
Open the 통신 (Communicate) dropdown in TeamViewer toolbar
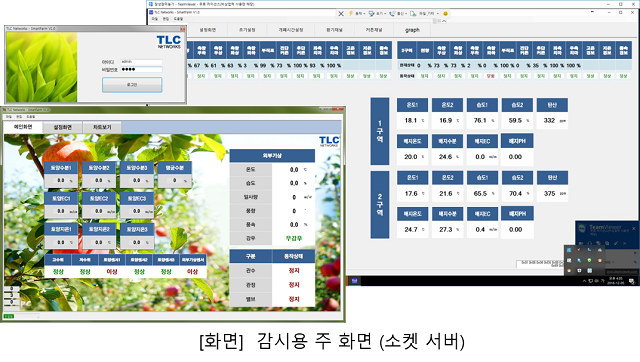(398, 13)
